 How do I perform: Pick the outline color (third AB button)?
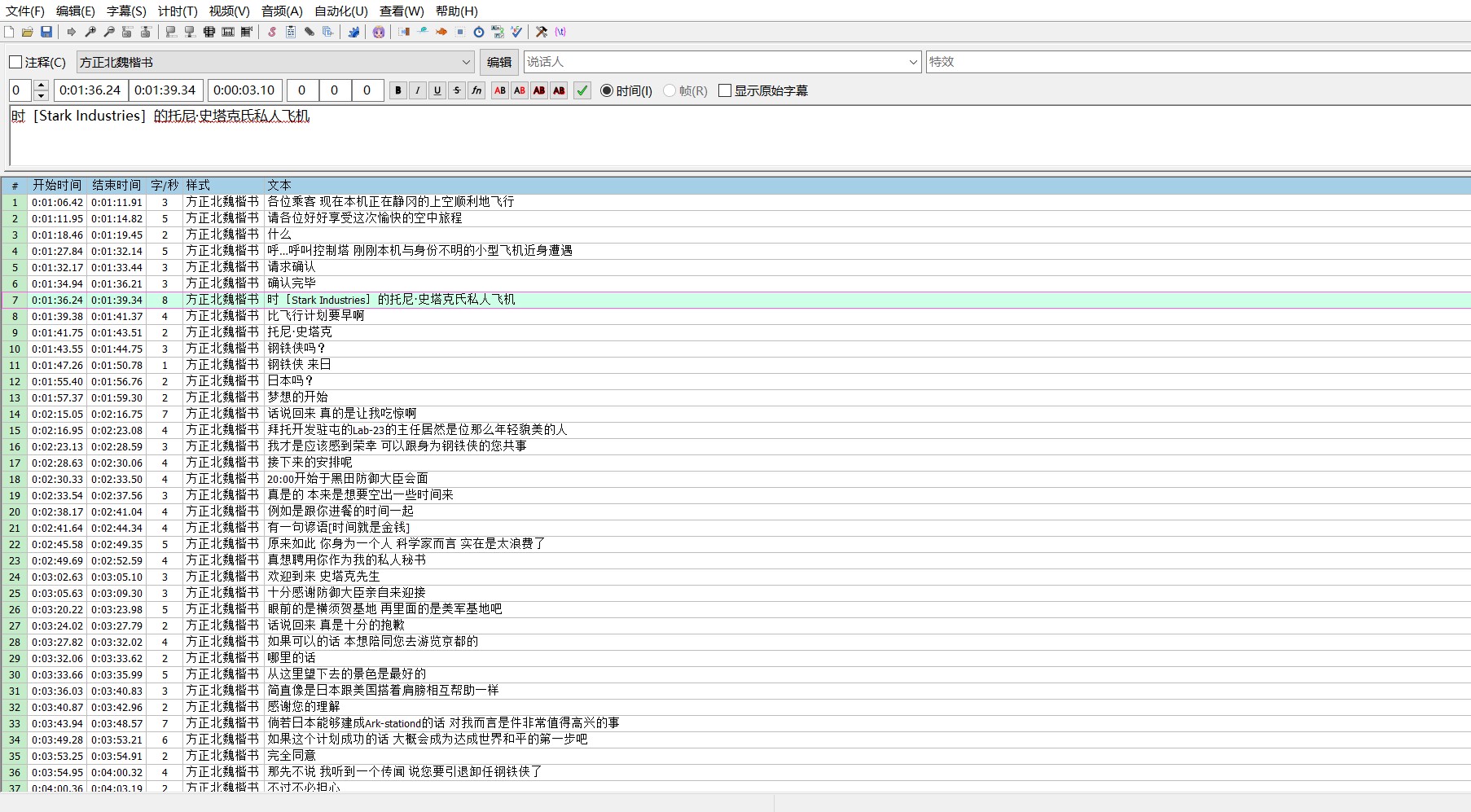[x=539, y=90]
